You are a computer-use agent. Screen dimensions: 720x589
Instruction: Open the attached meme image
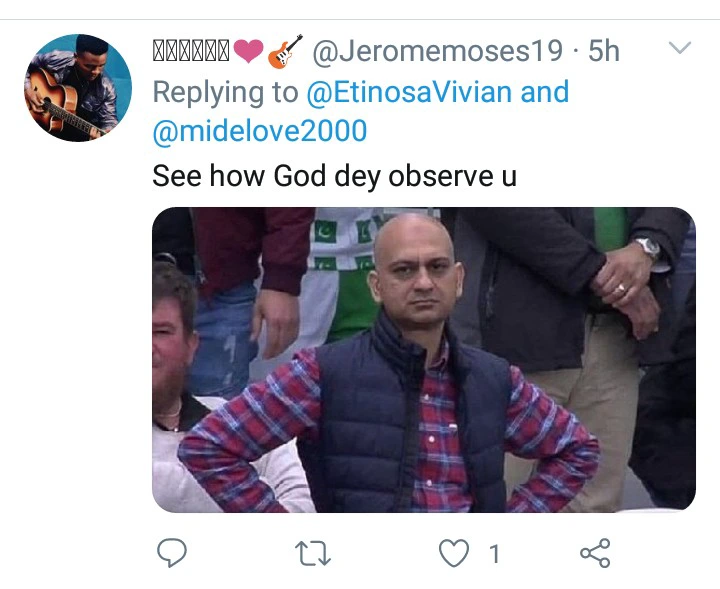pos(423,360)
